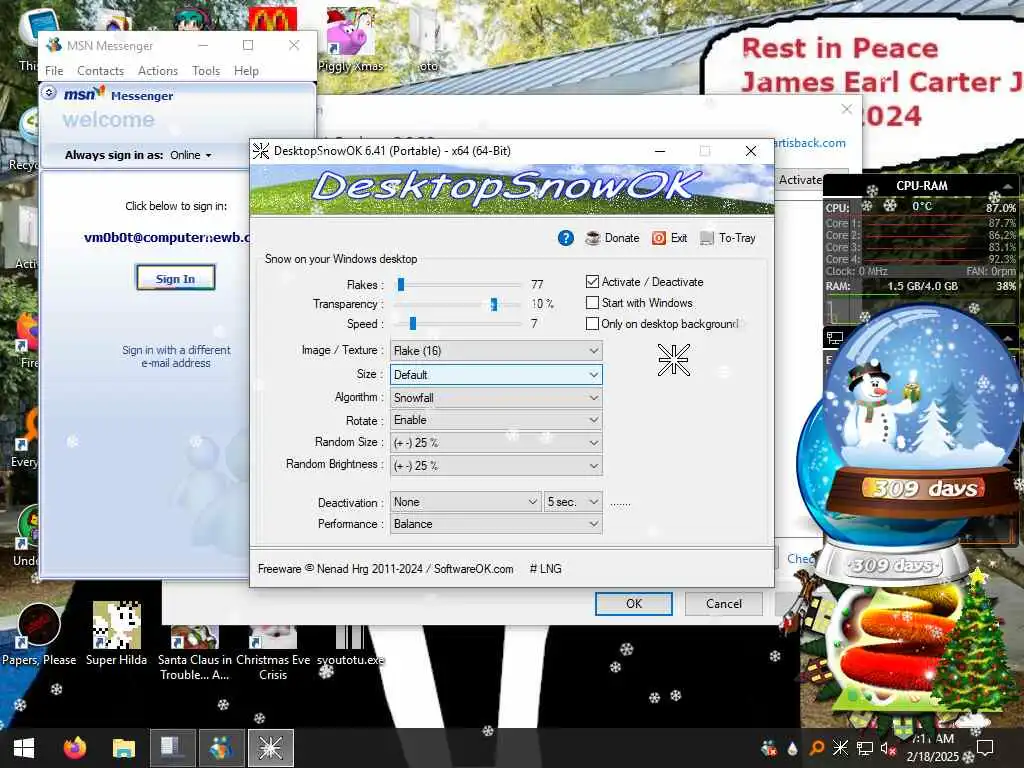Open the Image / Texture dropdown
Viewport: 1024px width, 768px height.
(x=496, y=351)
